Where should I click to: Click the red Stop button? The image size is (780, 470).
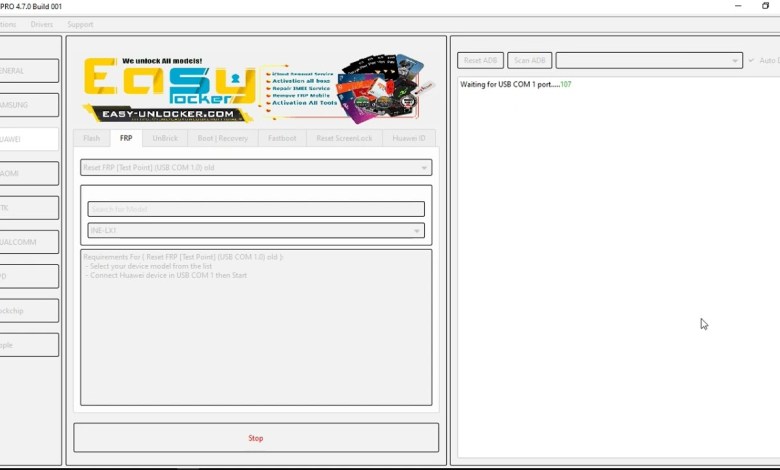pyautogui.click(x=256, y=438)
